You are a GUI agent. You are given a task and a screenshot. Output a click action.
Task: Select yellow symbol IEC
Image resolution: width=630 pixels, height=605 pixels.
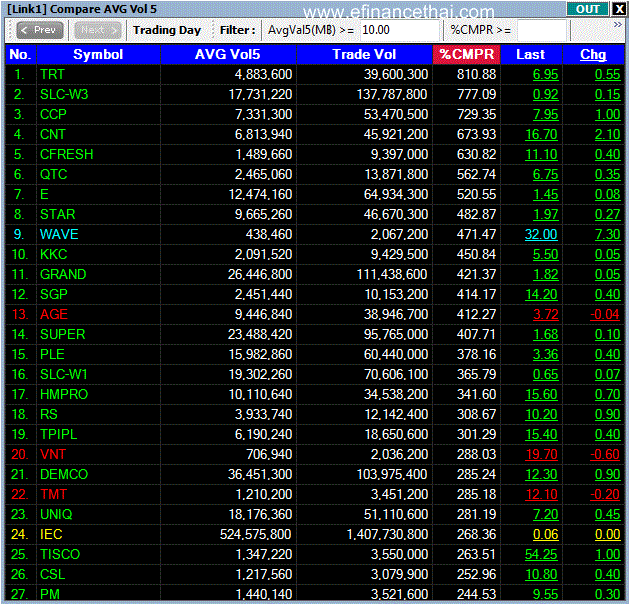point(51,535)
